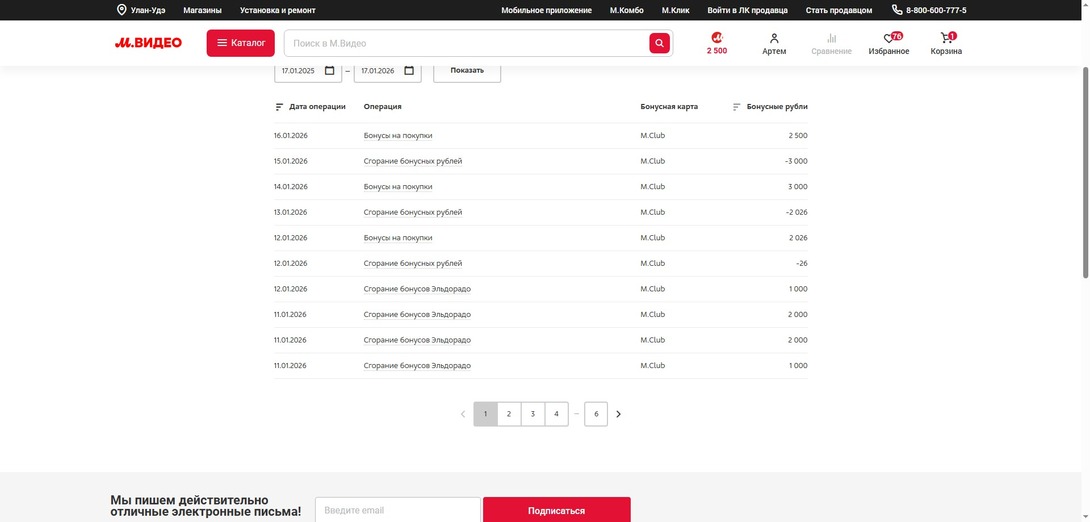Open the Корзина shopping cart
Viewport: 1090px width, 522px height.
(x=946, y=38)
